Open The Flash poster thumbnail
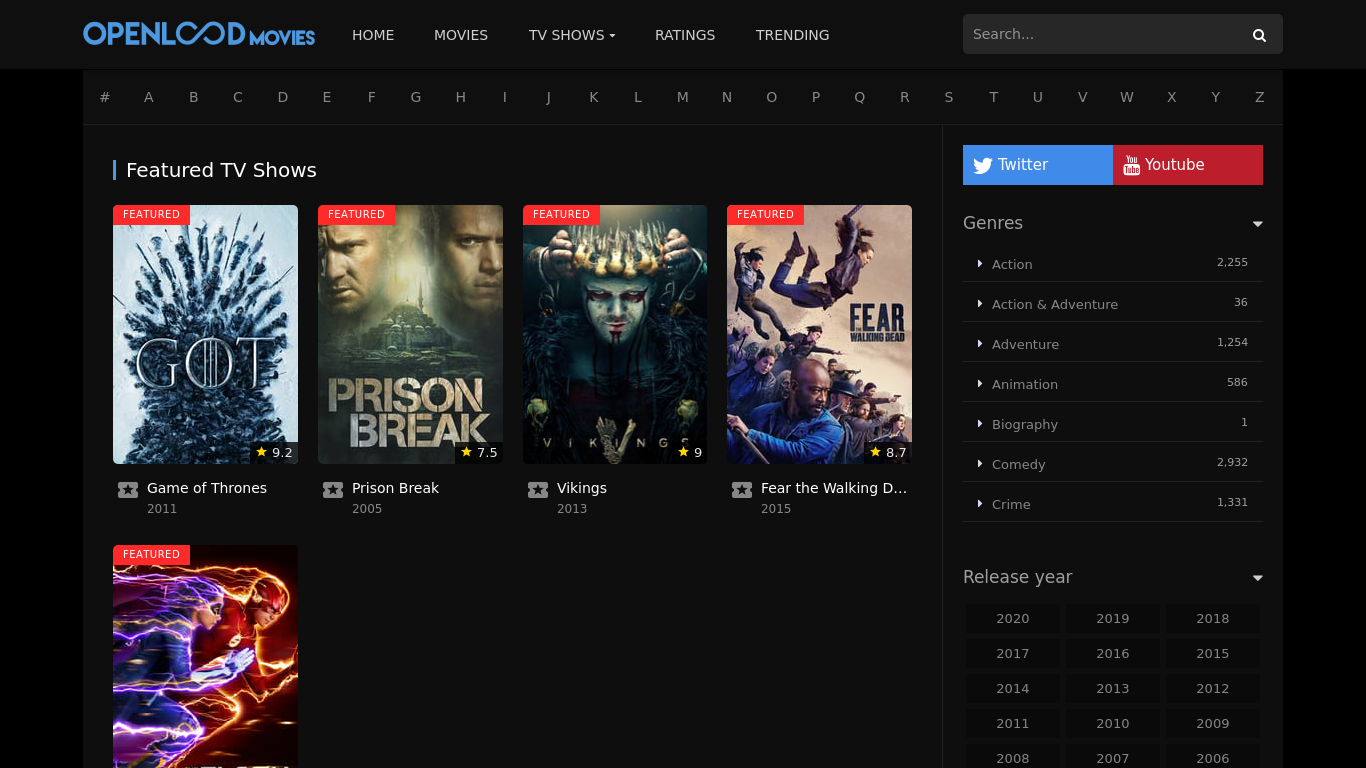The width and height of the screenshot is (1366, 768). coord(205,656)
